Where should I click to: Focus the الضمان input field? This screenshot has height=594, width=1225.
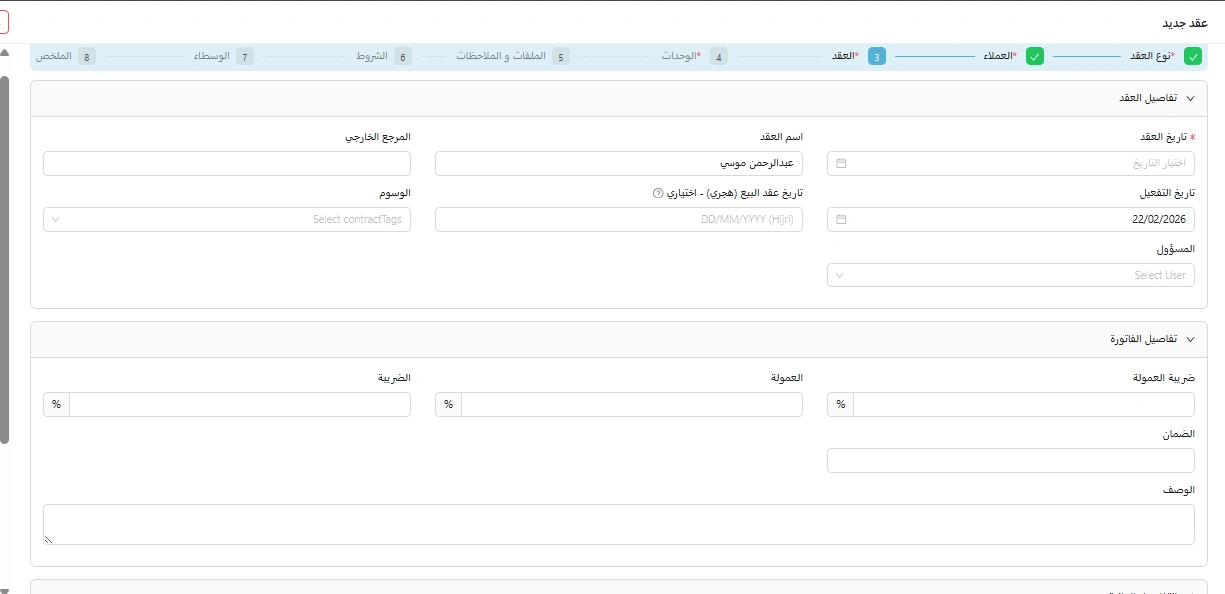coord(1011,460)
